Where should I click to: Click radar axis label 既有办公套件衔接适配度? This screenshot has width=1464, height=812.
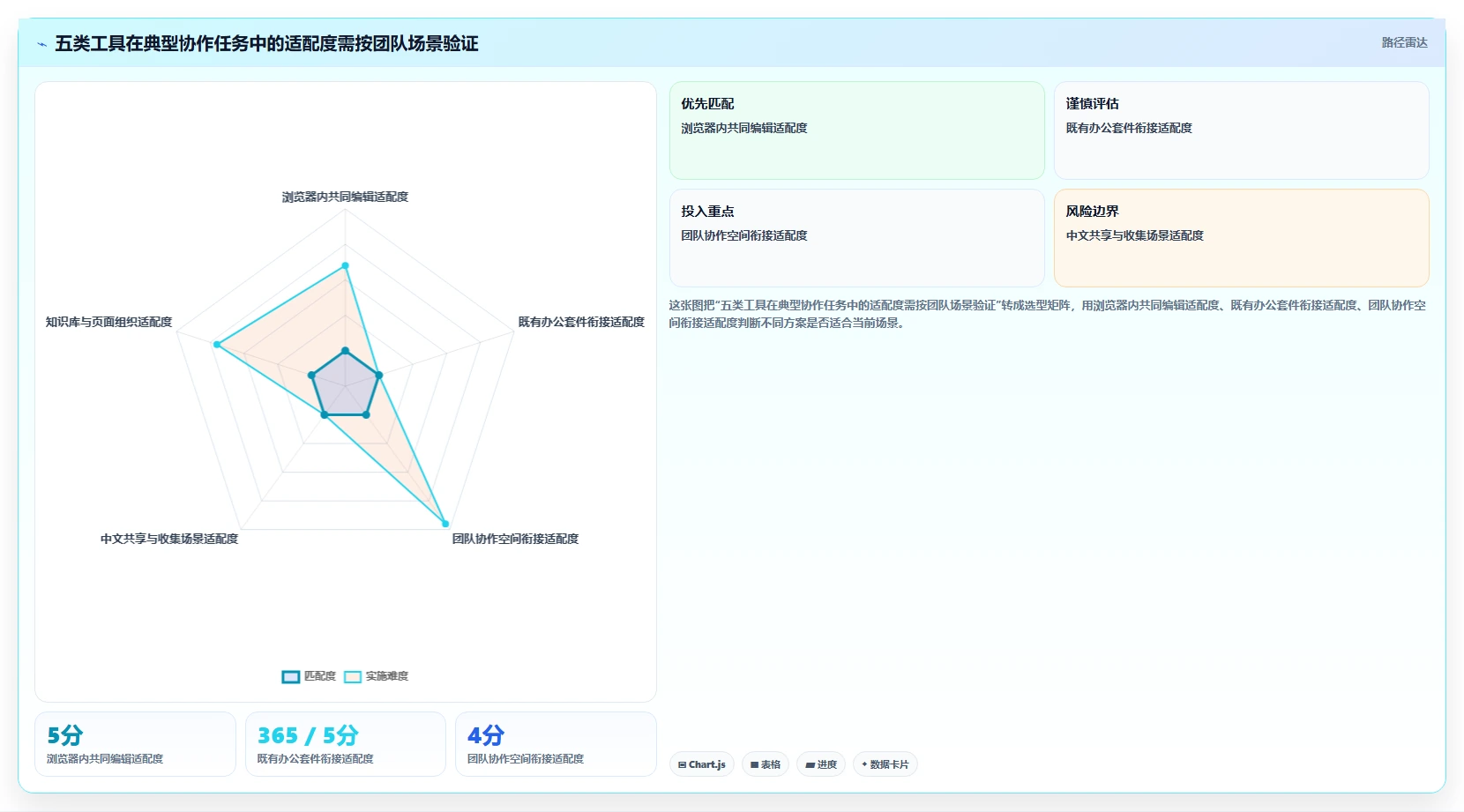[x=581, y=322]
